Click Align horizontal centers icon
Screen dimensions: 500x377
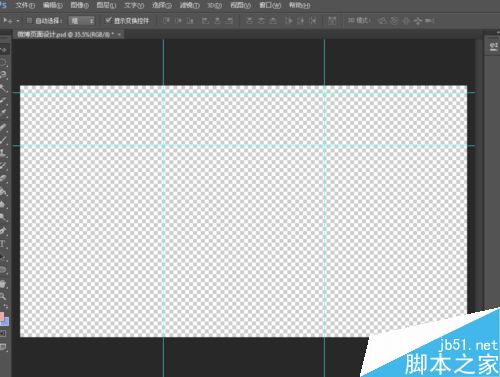pos(217,21)
